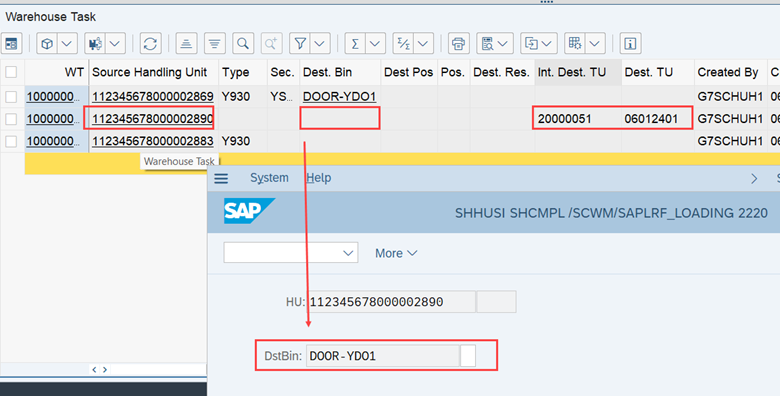Sort descending using the toolbar icon
Viewport: 780px width, 396px height.
point(214,44)
